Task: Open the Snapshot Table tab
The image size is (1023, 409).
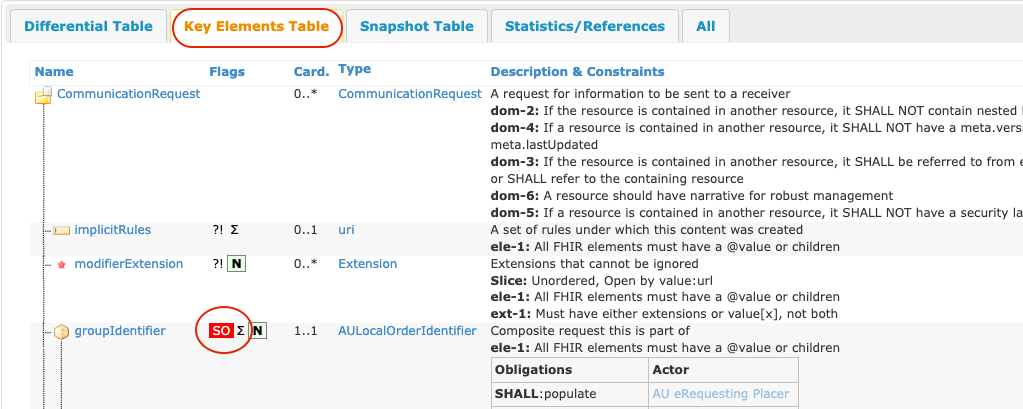Action: click(x=417, y=27)
